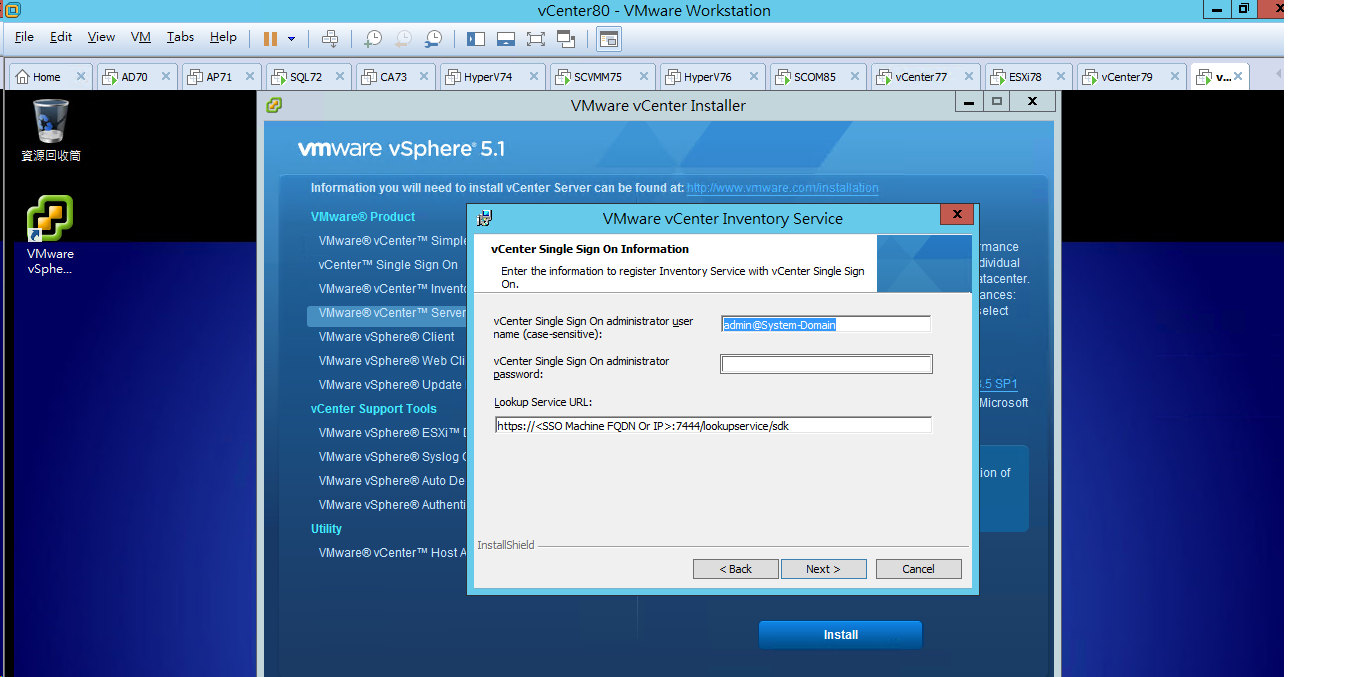Select VMware vSphere Authentication Proxy entry
The image size is (1367, 677).
coord(392,505)
